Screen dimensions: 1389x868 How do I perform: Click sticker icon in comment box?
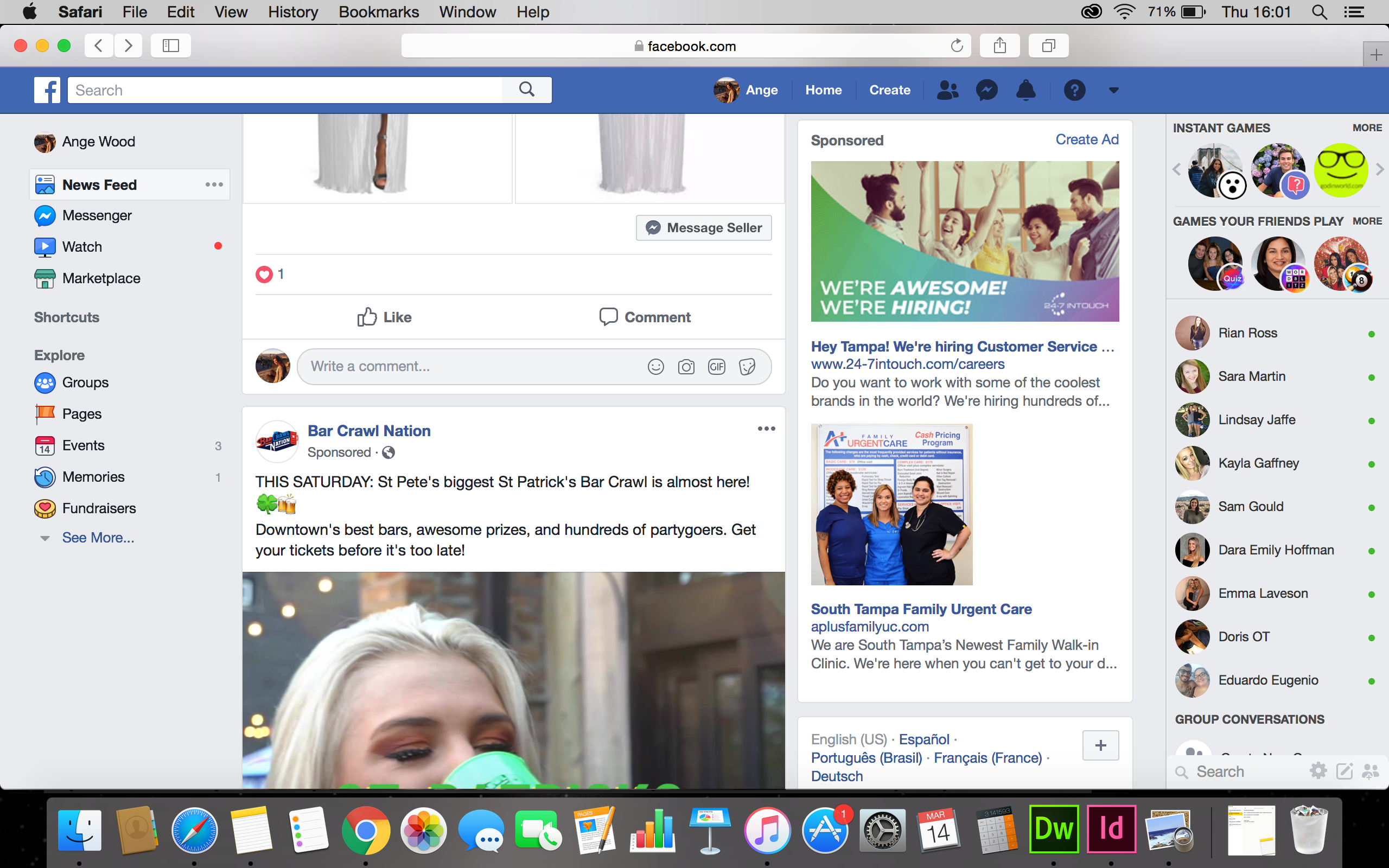[747, 366]
